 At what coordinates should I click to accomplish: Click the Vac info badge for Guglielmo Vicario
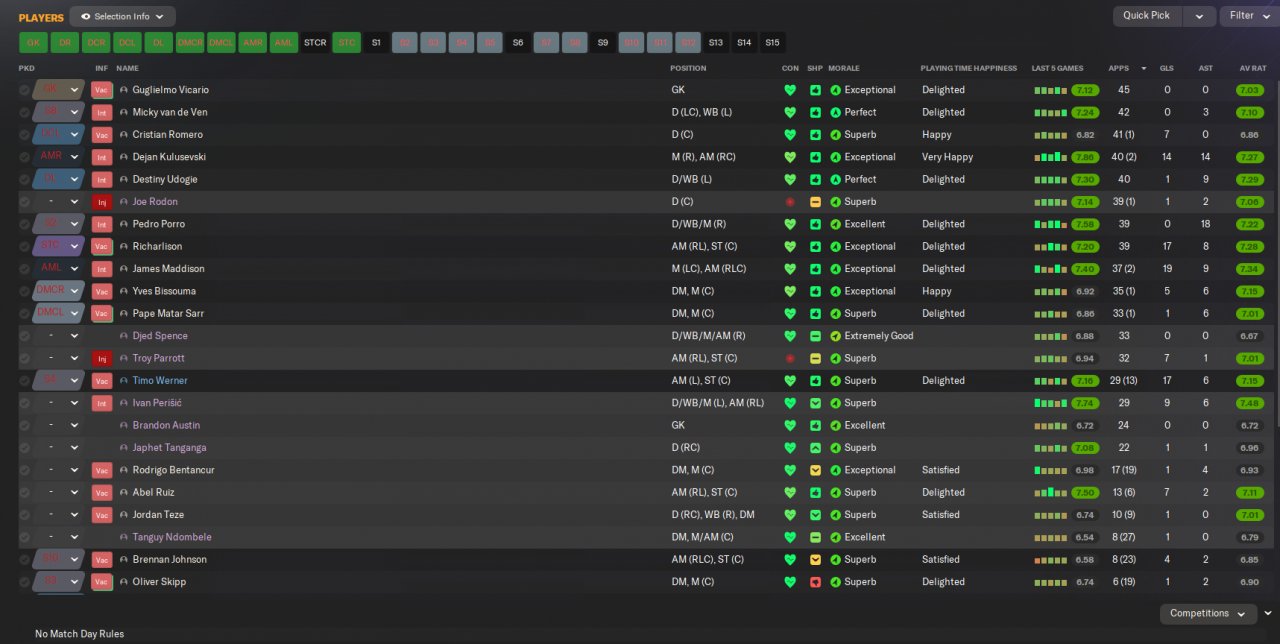tap(101, 90)
